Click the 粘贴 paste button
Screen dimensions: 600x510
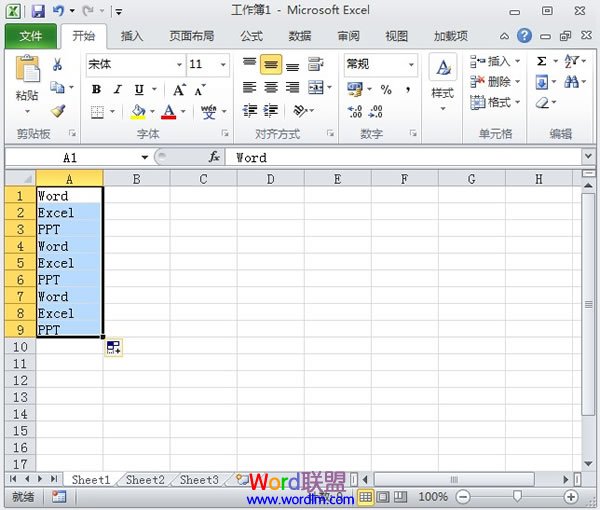(x=28, y=80)
